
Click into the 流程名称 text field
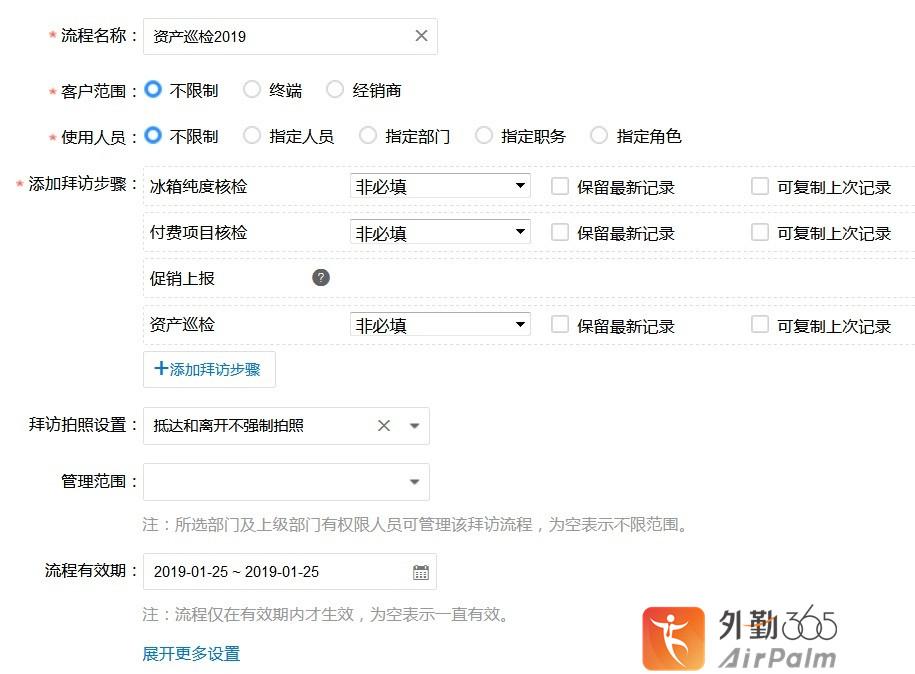(275, 36)
